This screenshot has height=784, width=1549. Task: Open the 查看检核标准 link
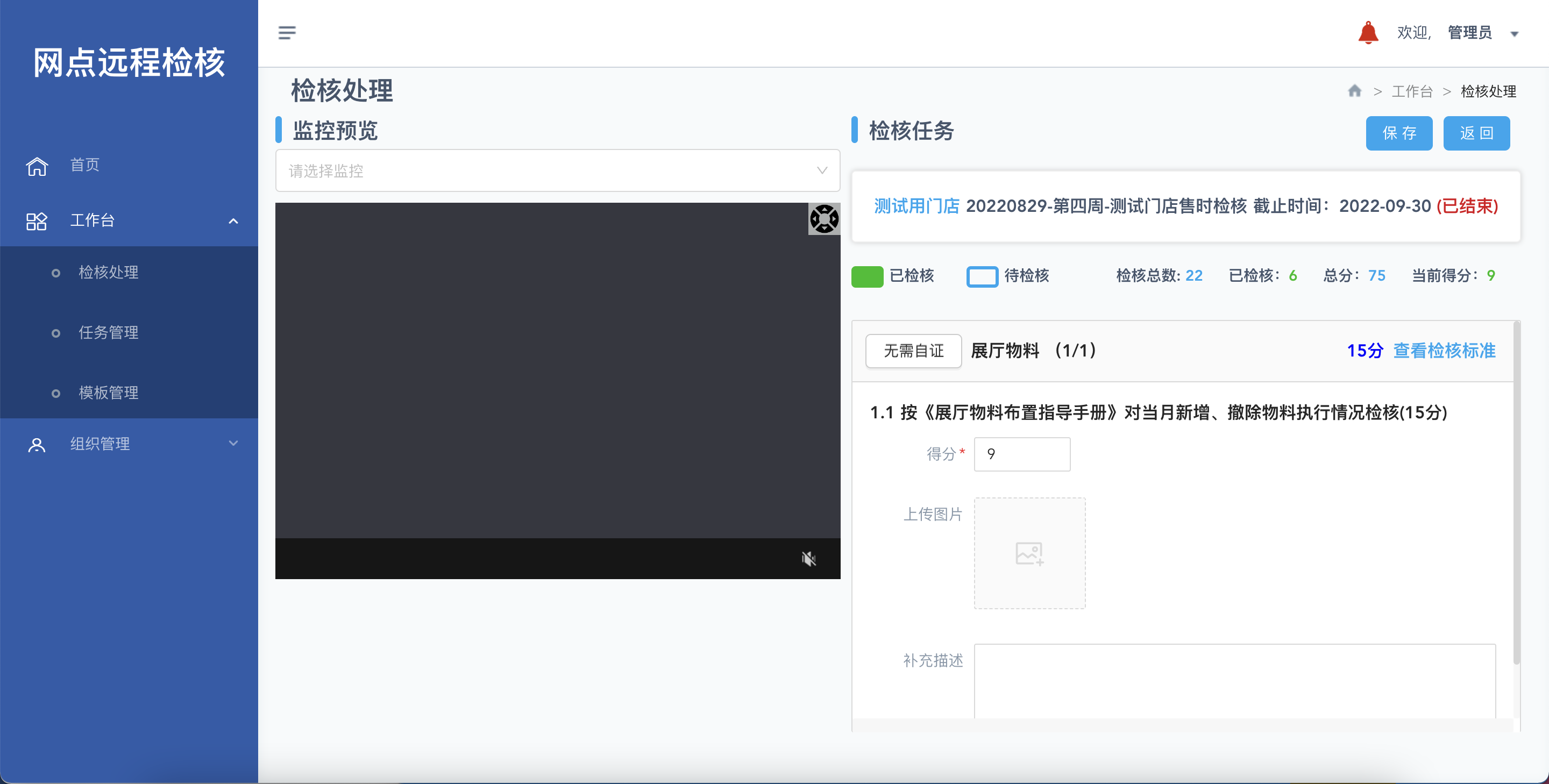pyautogui.click(x=1444, y=351)
